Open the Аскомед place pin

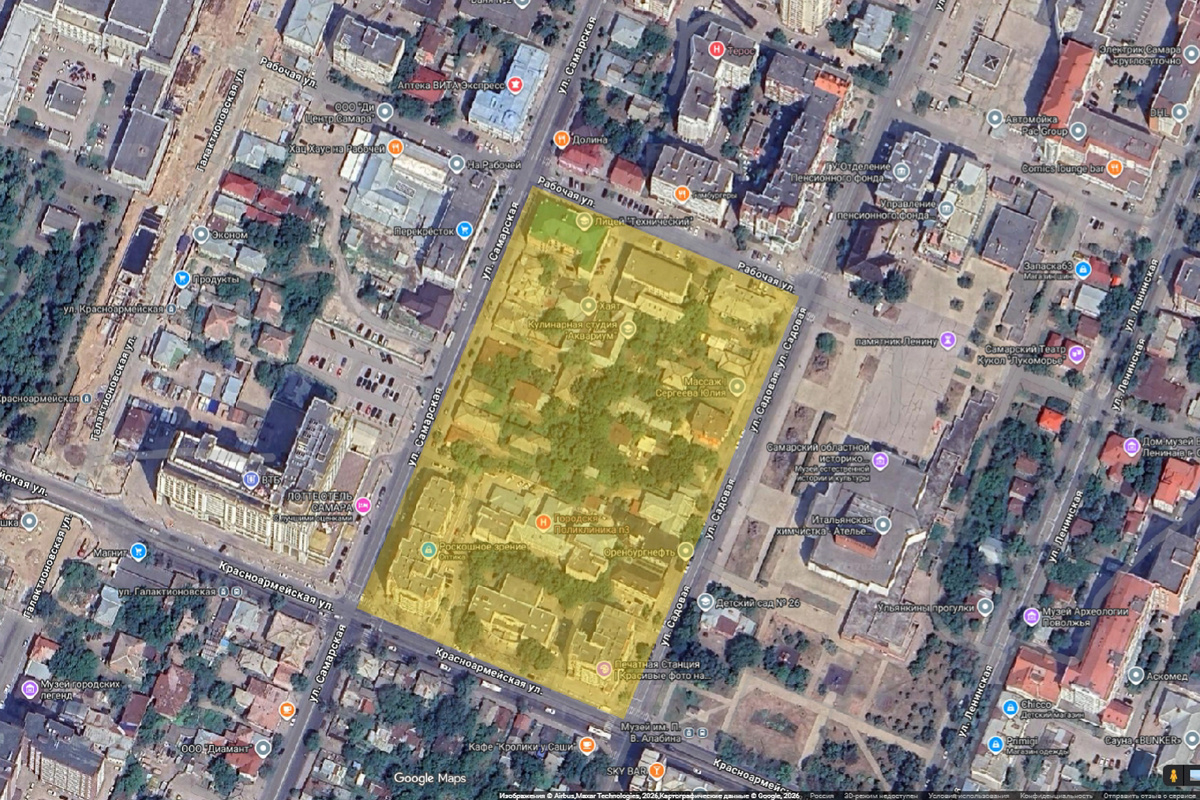pyautogui.click(x=1135, y=675)
